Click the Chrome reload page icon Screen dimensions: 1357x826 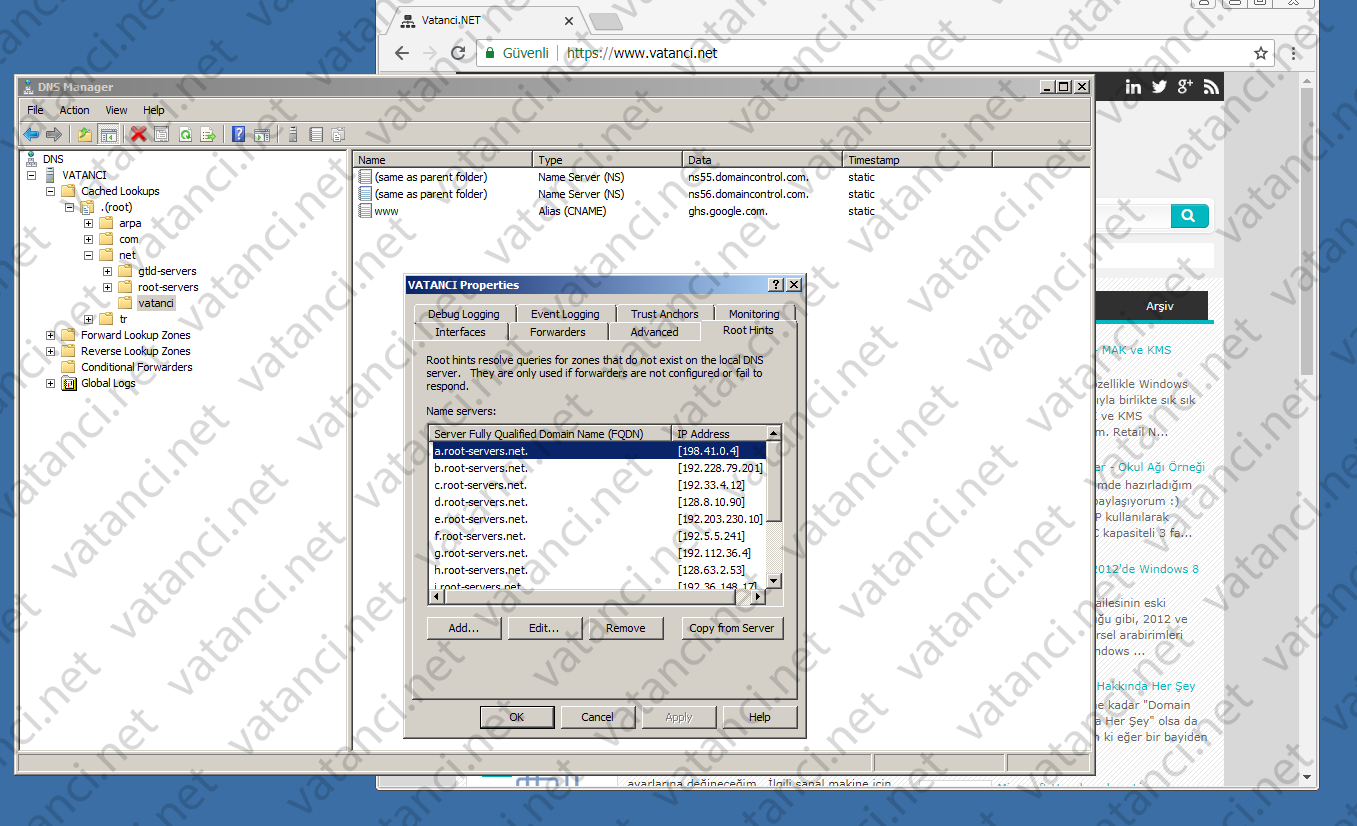(459, 53)
